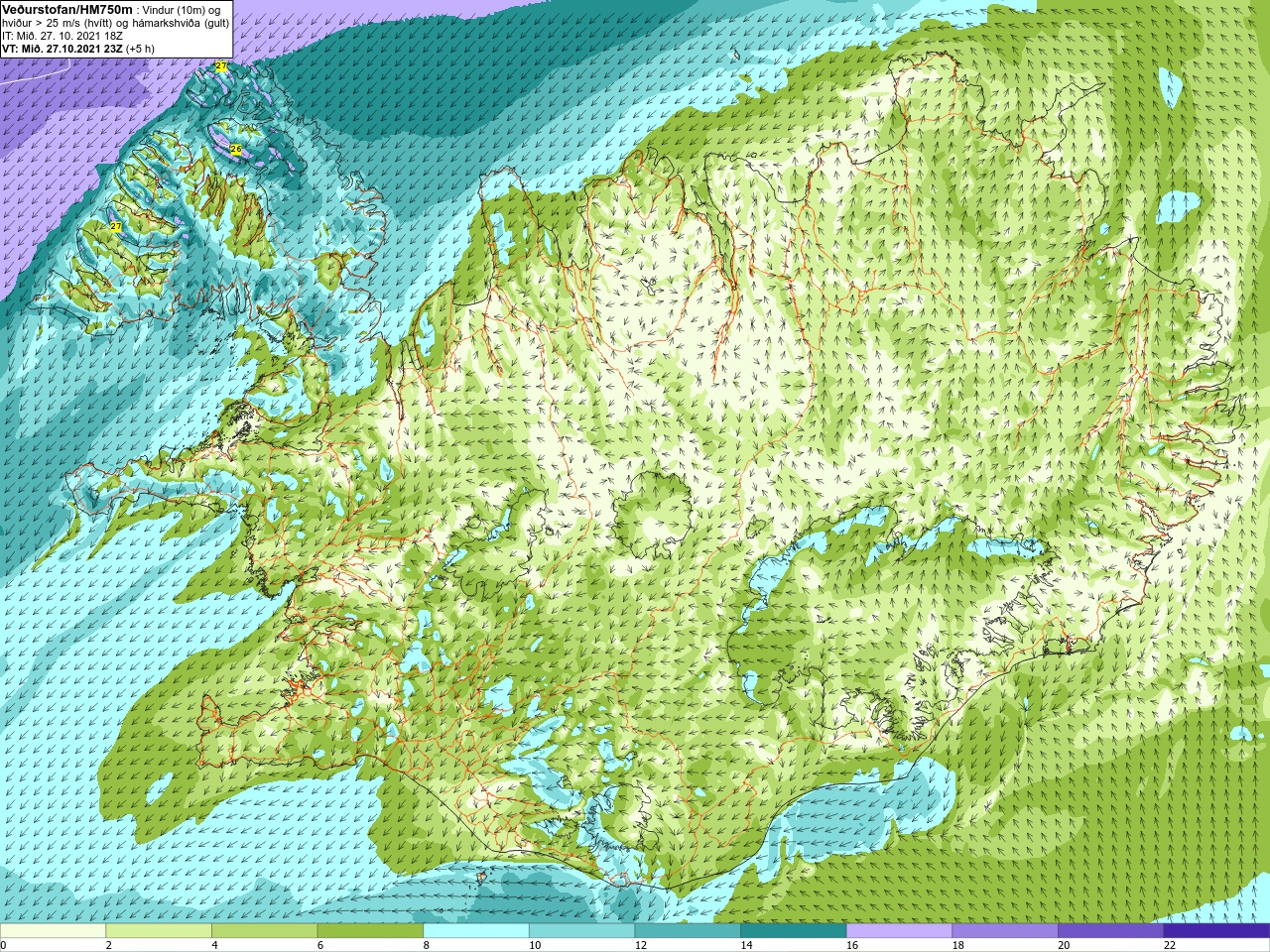Click the scale value 2 label
Screen dimensions: 1270x952
[x=109, y=945]
